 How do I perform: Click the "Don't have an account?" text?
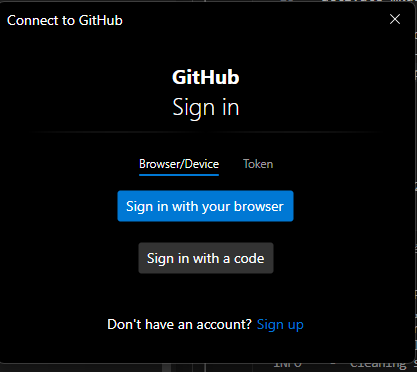[x=179, y=324]
